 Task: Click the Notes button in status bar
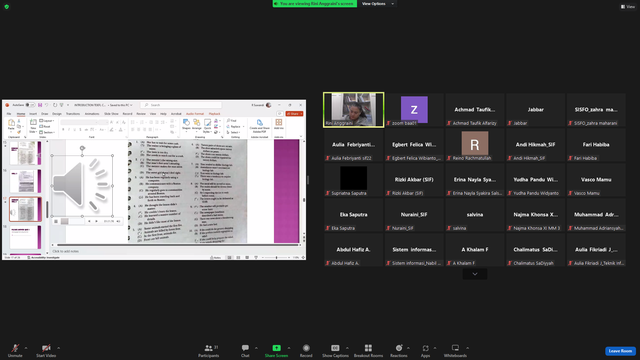click(x=216, y=258)
